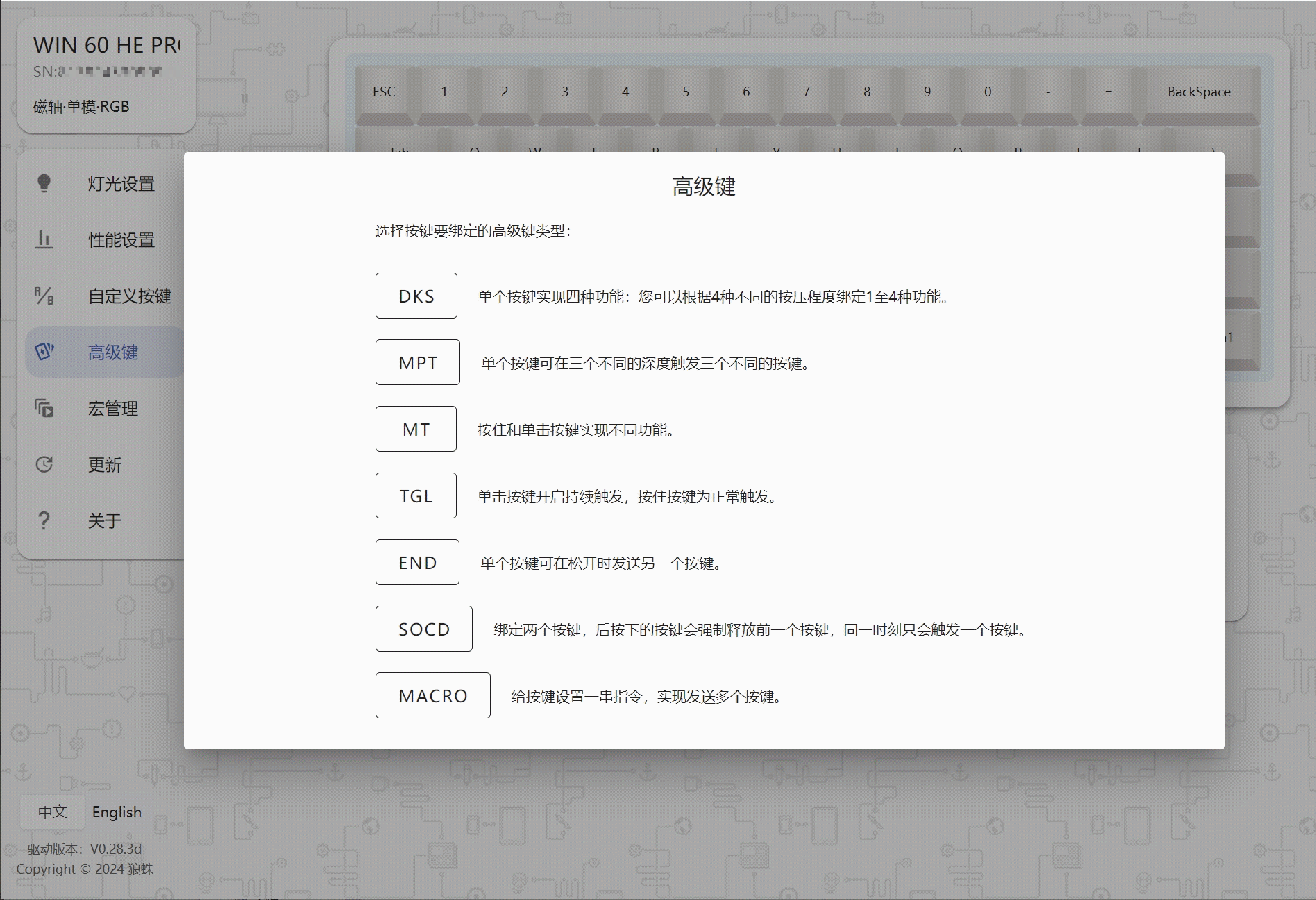The image size is (1316, 900).
Task: Click the question mark About icon
Action: [44, 520]
